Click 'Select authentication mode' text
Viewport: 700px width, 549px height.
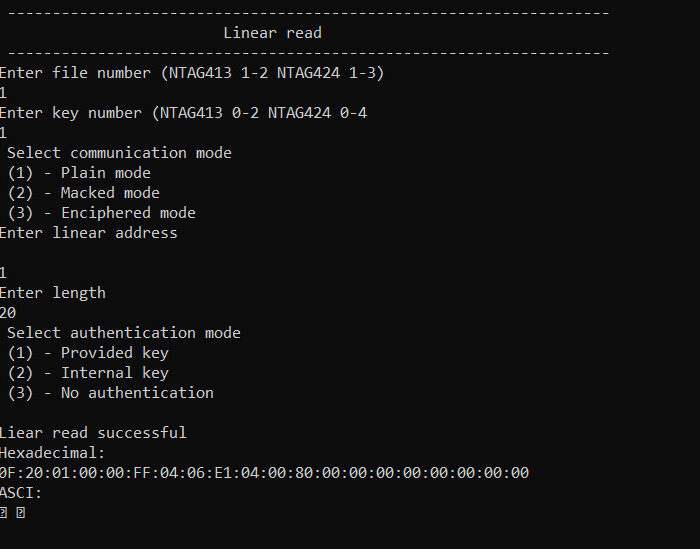[x=124, y=333]
